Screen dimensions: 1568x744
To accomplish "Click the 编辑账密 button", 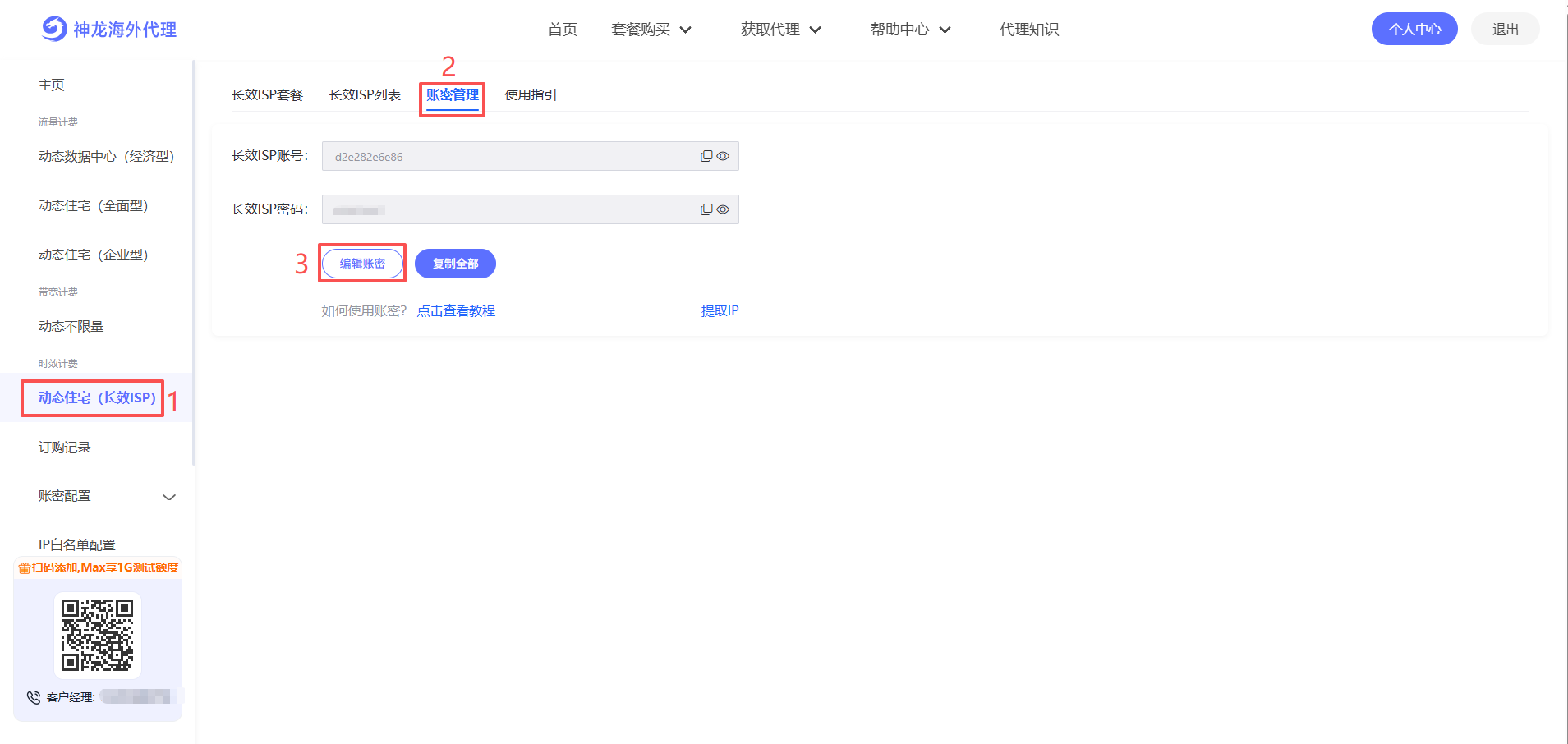I will [x=362, y=264].
